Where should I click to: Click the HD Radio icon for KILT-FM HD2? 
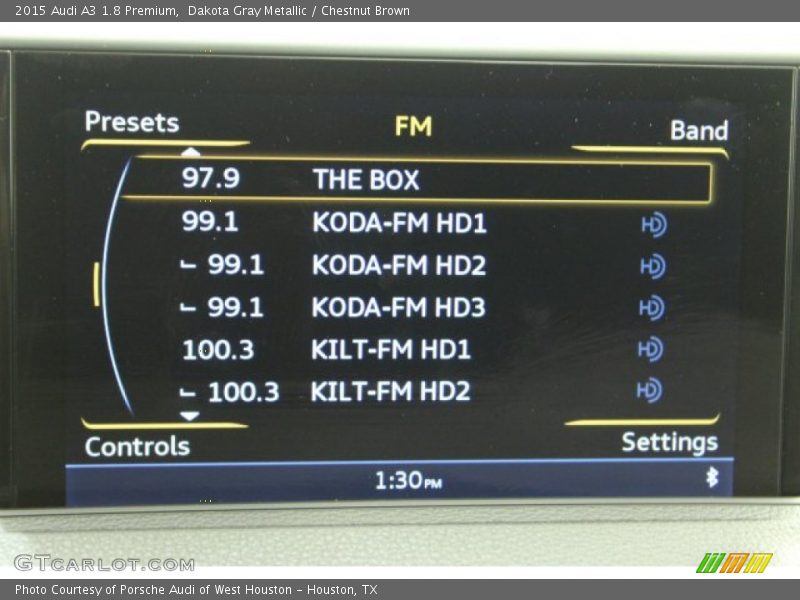(650, 390)
